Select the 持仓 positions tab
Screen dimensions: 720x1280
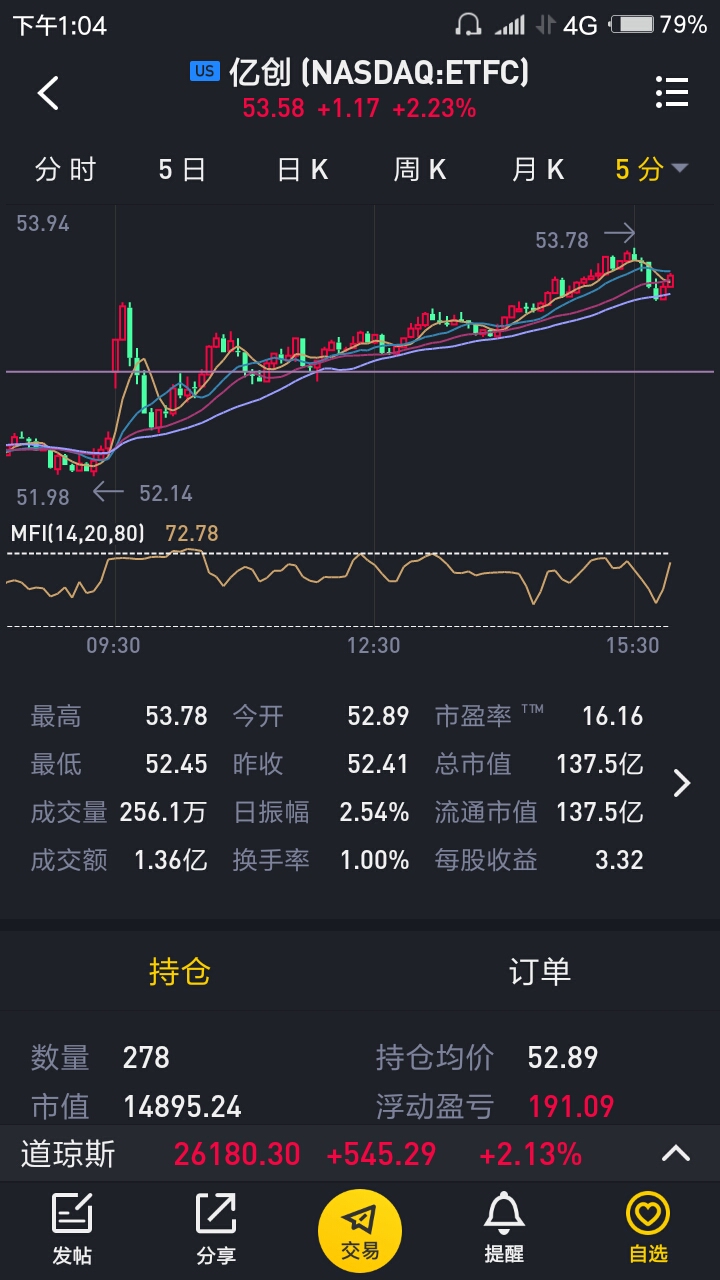[x=180, y=971]
